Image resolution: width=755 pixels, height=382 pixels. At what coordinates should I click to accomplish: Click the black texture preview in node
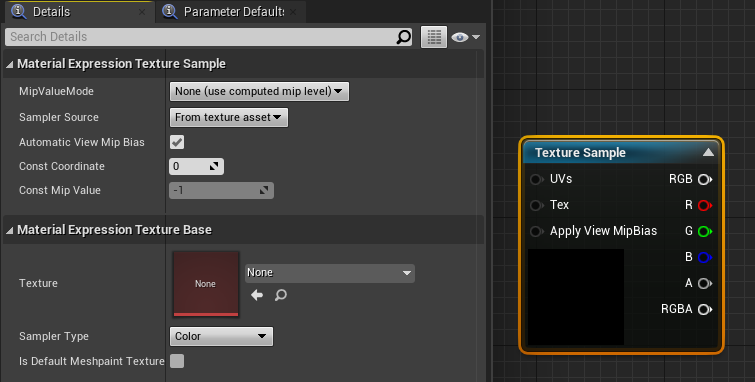(576, 297)
